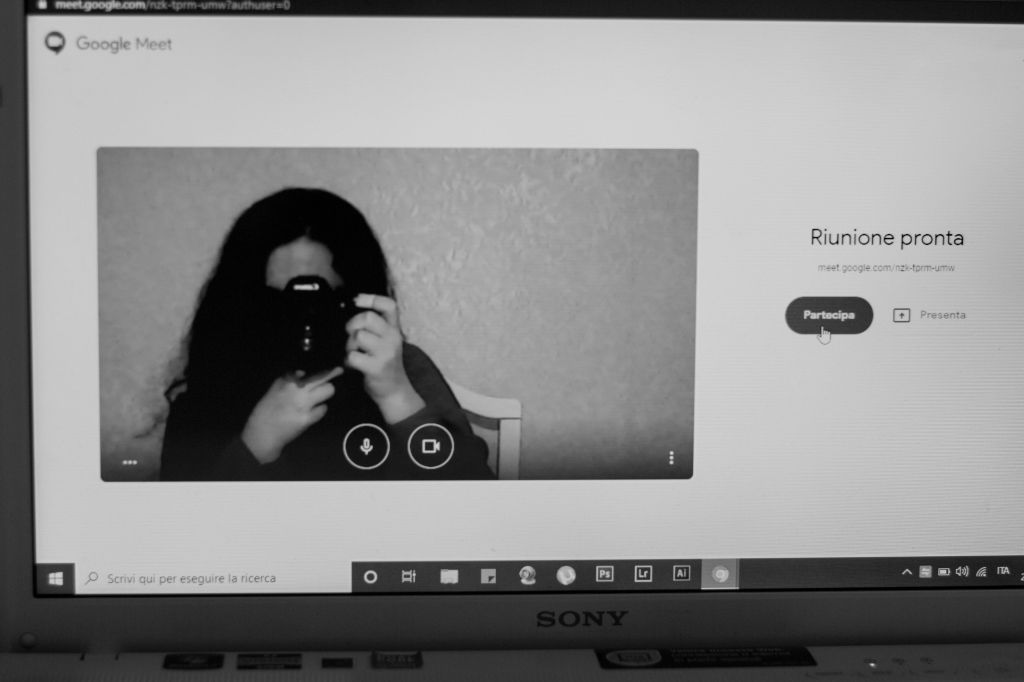Launch Lightroom from the taskbar
Viewport: 1024px width, 682px height.
(x=642, y=574)
